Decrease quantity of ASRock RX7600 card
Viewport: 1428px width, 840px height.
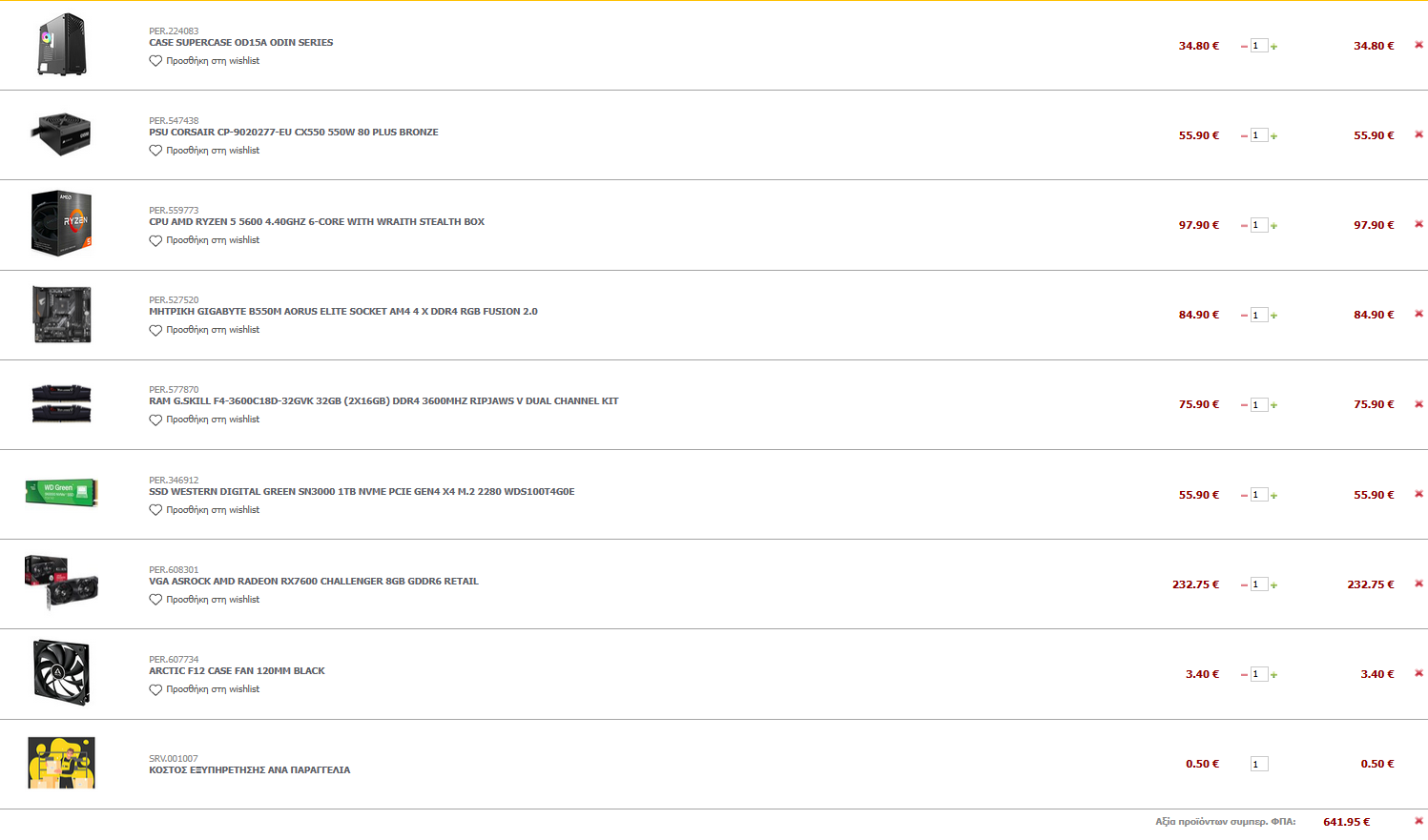tap(1244, 585)
